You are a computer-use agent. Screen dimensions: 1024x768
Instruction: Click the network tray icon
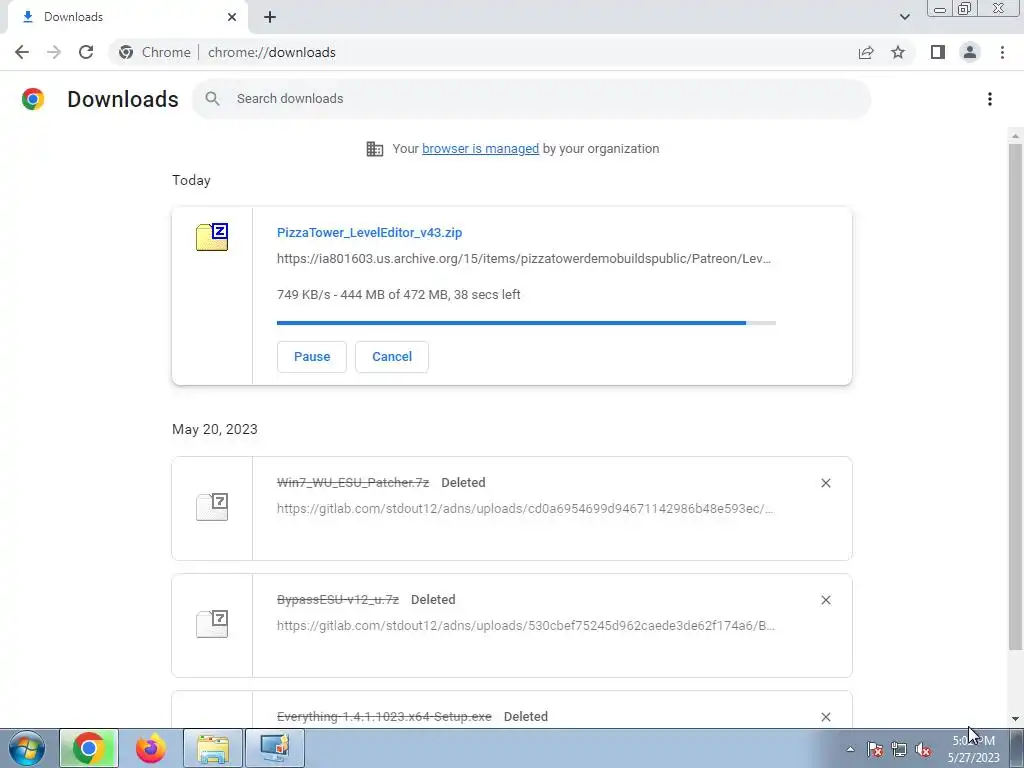[x=899, y=749]
